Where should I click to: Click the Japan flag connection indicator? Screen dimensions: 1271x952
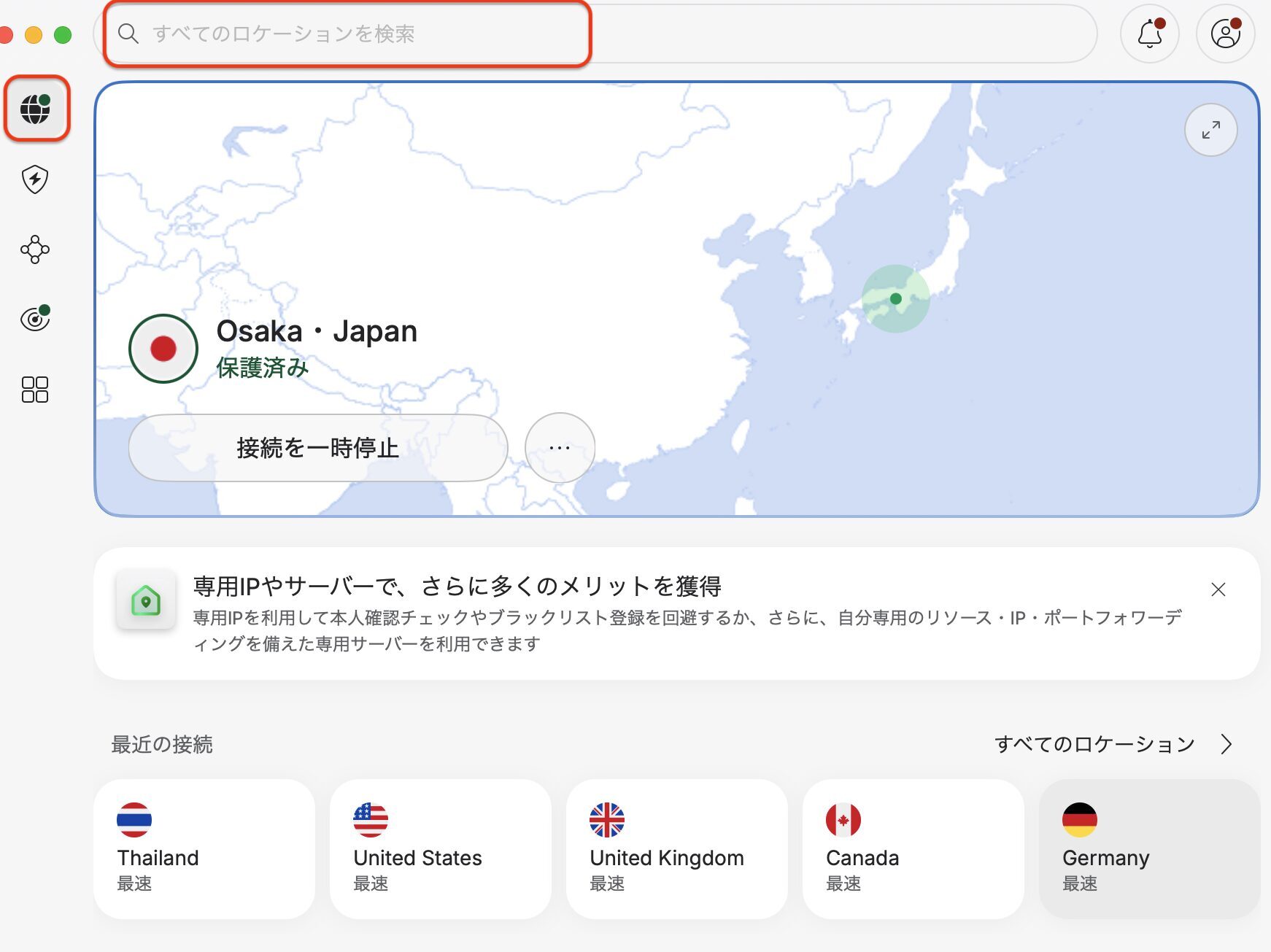click(x=163, y=349)
